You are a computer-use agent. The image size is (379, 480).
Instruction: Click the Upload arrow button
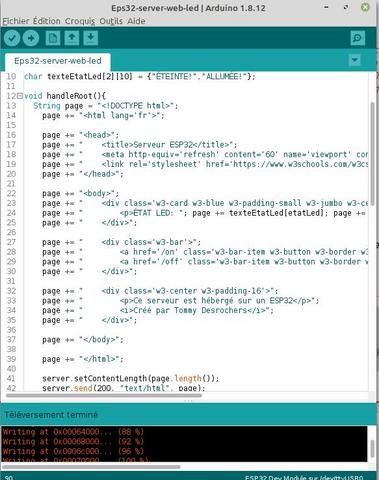[31, 38]
